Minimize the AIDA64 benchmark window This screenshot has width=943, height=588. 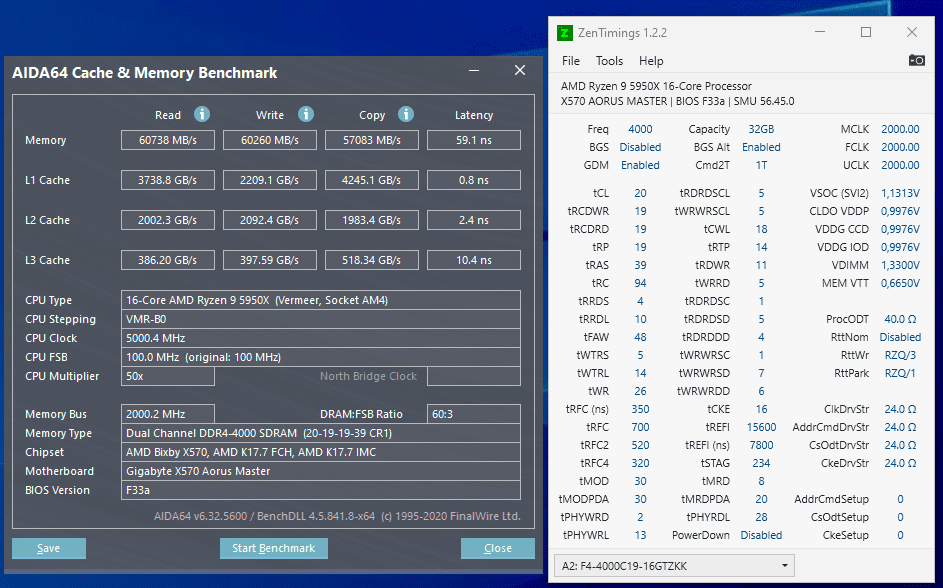(474, 71)
